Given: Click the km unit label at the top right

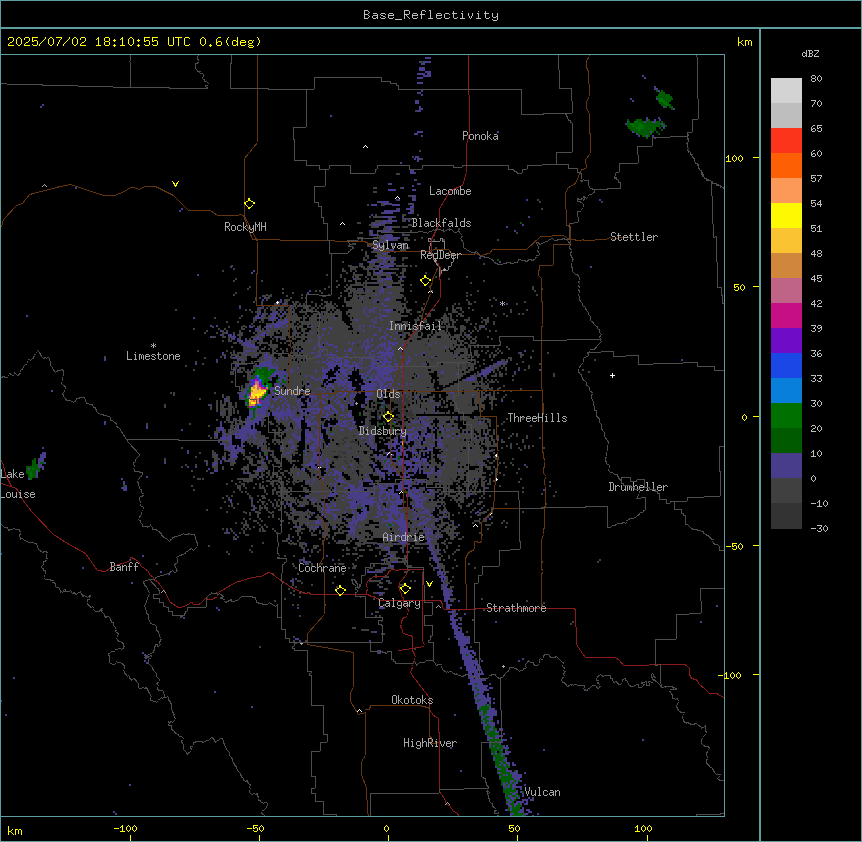Looking at the screenshot, I should point(744,42).
